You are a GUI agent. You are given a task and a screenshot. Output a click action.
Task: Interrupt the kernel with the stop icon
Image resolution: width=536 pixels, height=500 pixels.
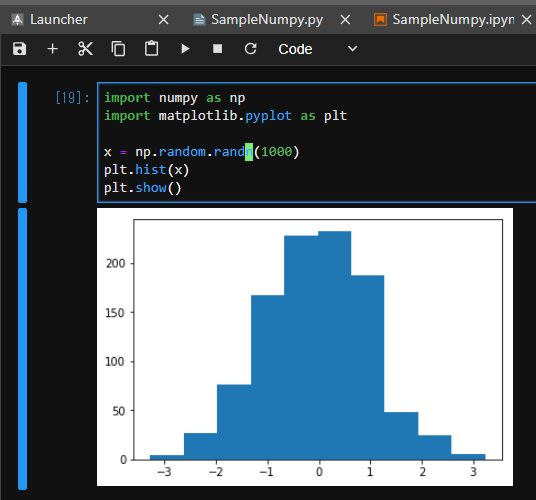217,49
